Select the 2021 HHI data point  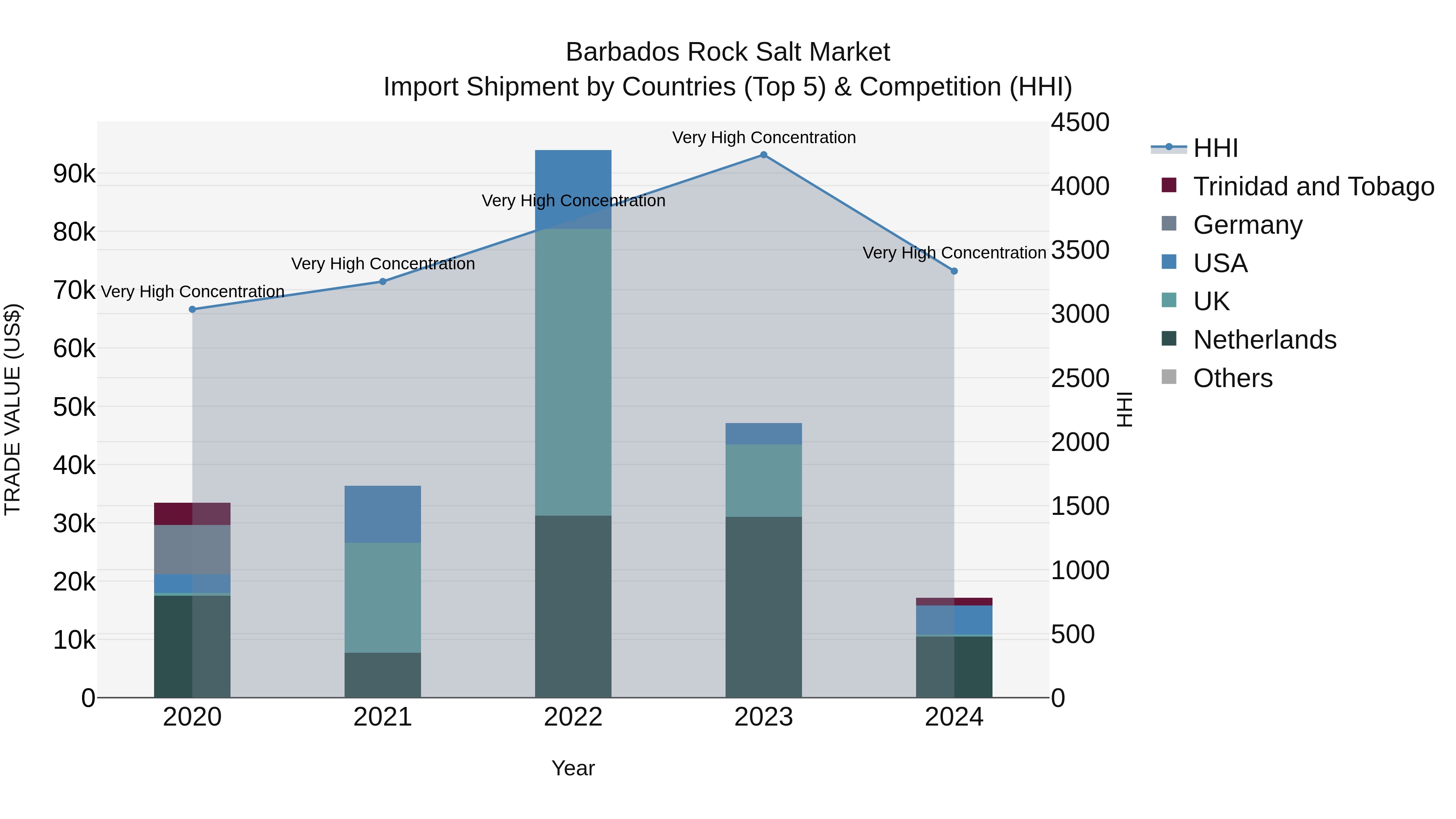(x=383, y=281)
